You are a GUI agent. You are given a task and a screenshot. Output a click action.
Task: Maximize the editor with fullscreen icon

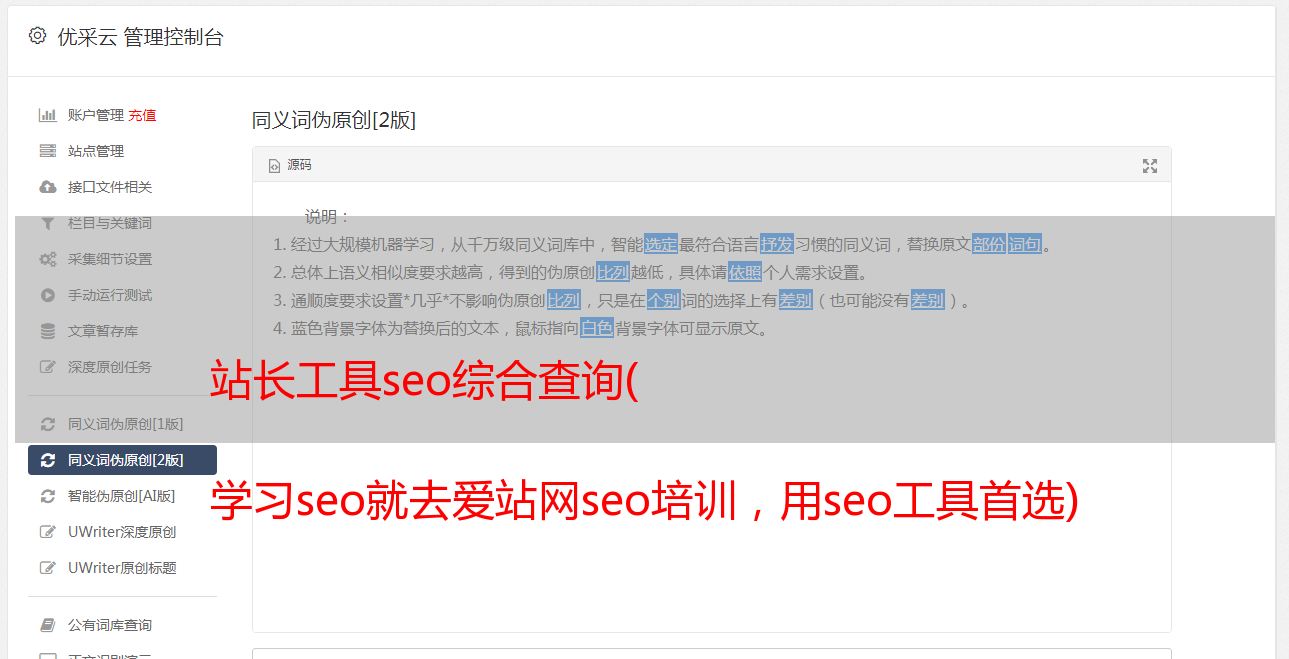[x=1150, y=166]
